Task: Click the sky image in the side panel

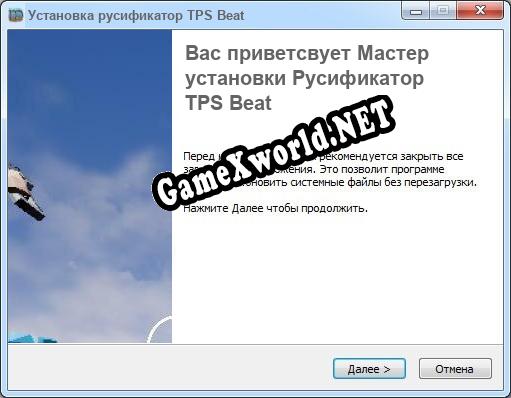Action: [90, 186]
